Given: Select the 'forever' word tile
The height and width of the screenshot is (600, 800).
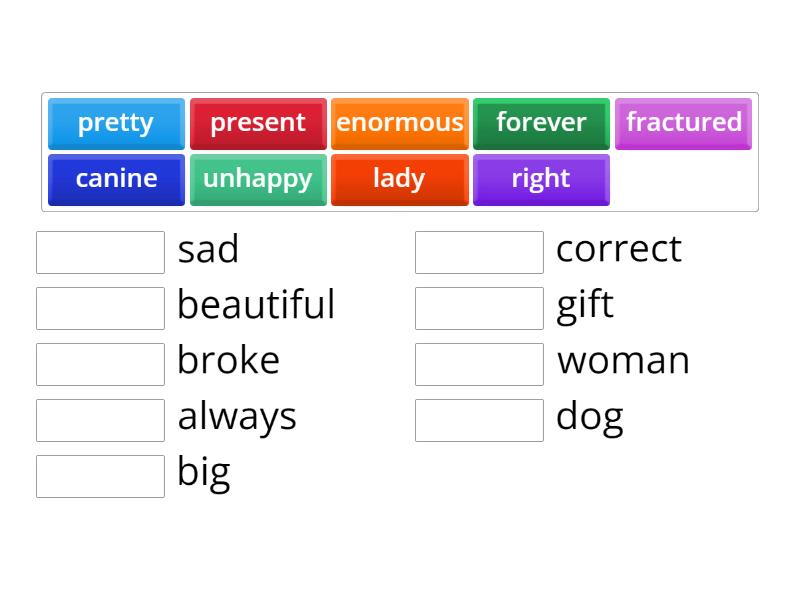Looking at the screenshot, I should pos(541,123).
